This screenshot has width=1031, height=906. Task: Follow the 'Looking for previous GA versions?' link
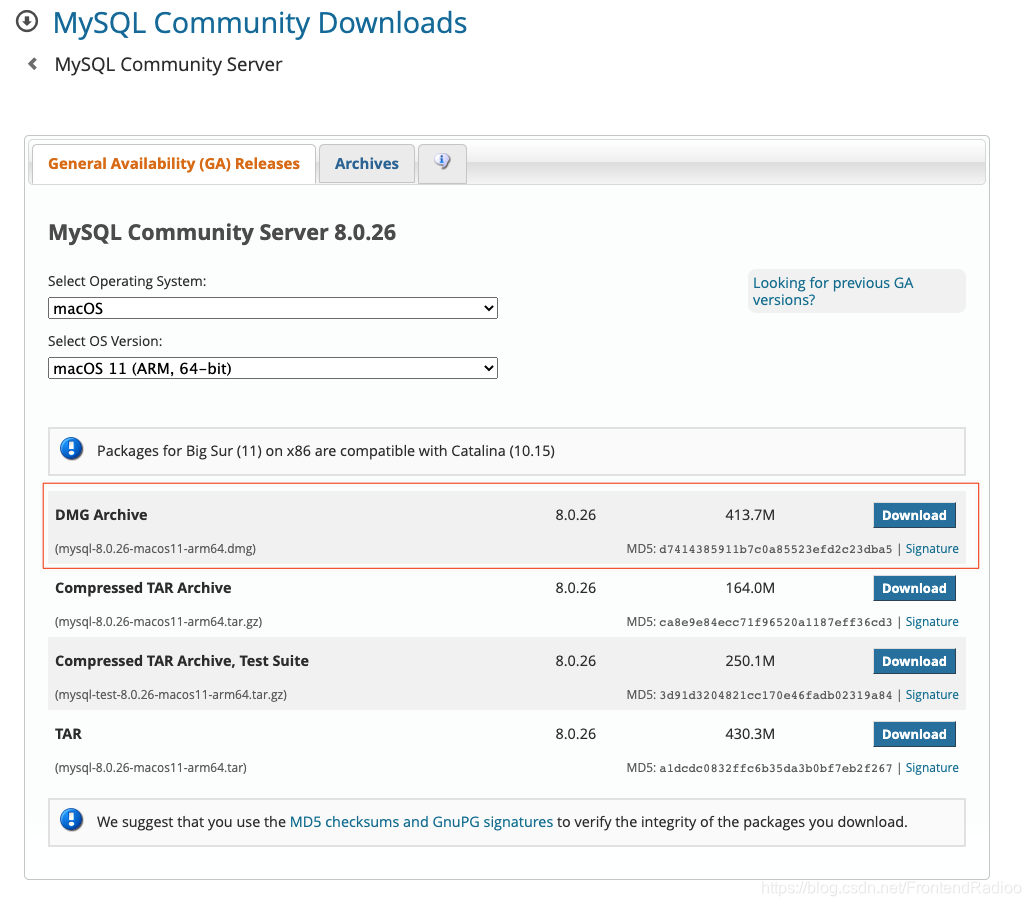[x=833, y=291]
